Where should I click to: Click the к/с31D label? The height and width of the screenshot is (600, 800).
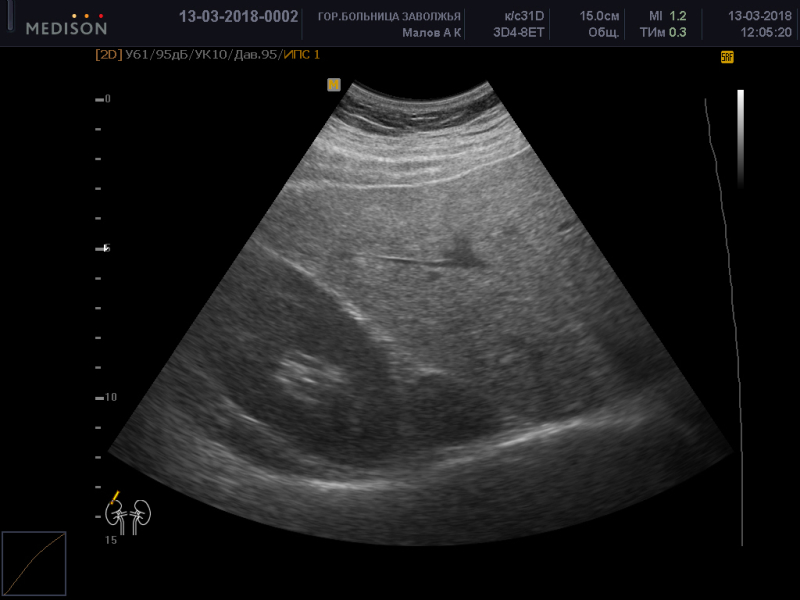[x=524, y=16]
